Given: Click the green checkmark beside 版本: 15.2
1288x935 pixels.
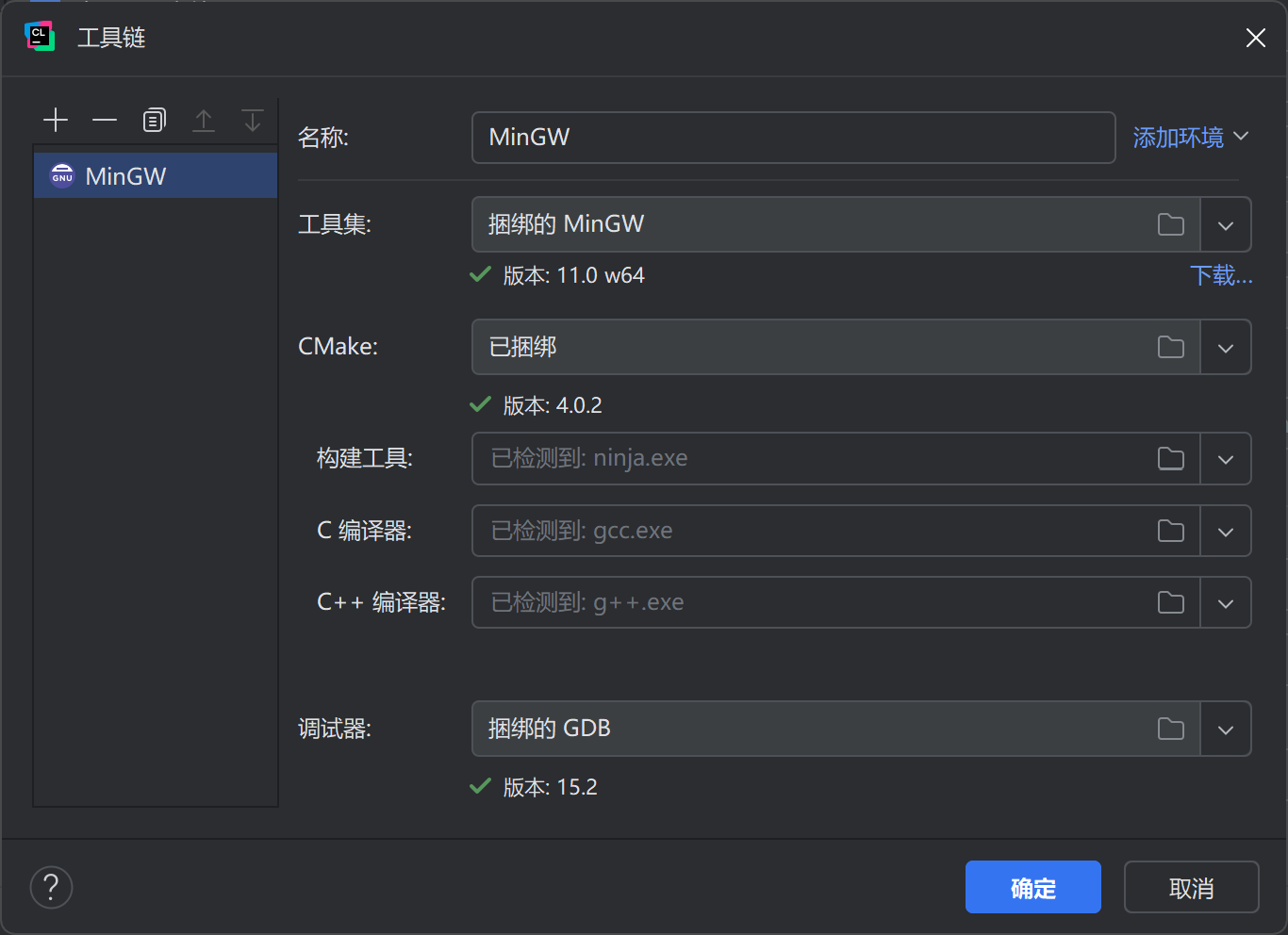Looking at the screenshot, I should 481,786.
